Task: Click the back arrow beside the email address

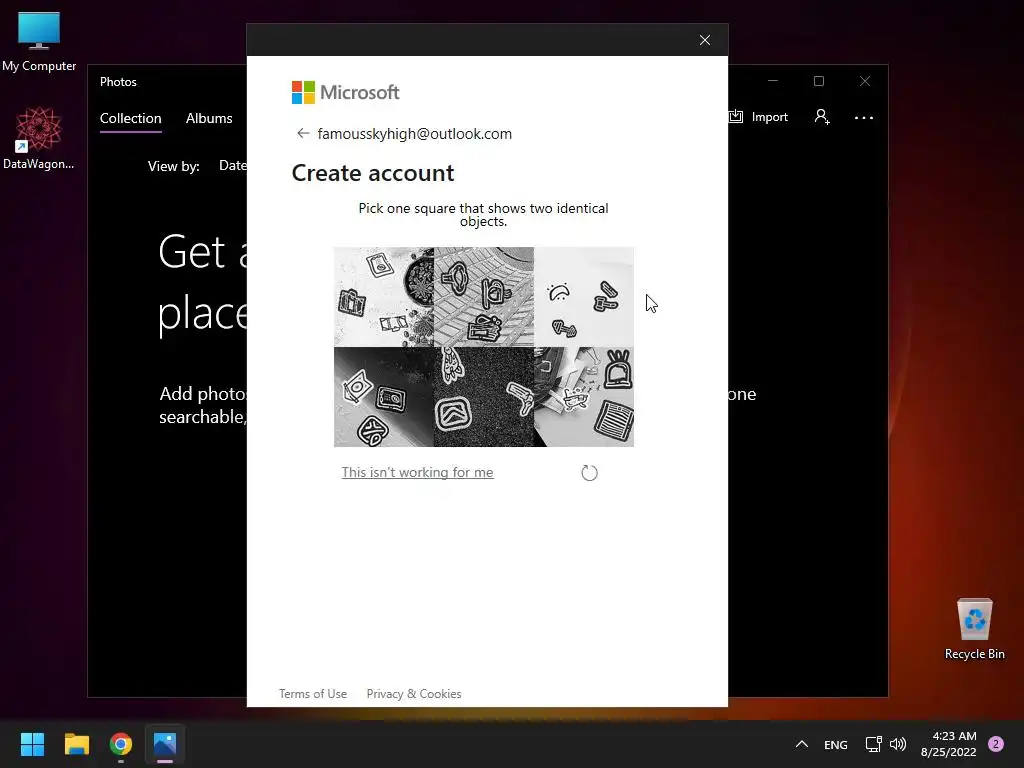Action: click(x=303, y=133)
